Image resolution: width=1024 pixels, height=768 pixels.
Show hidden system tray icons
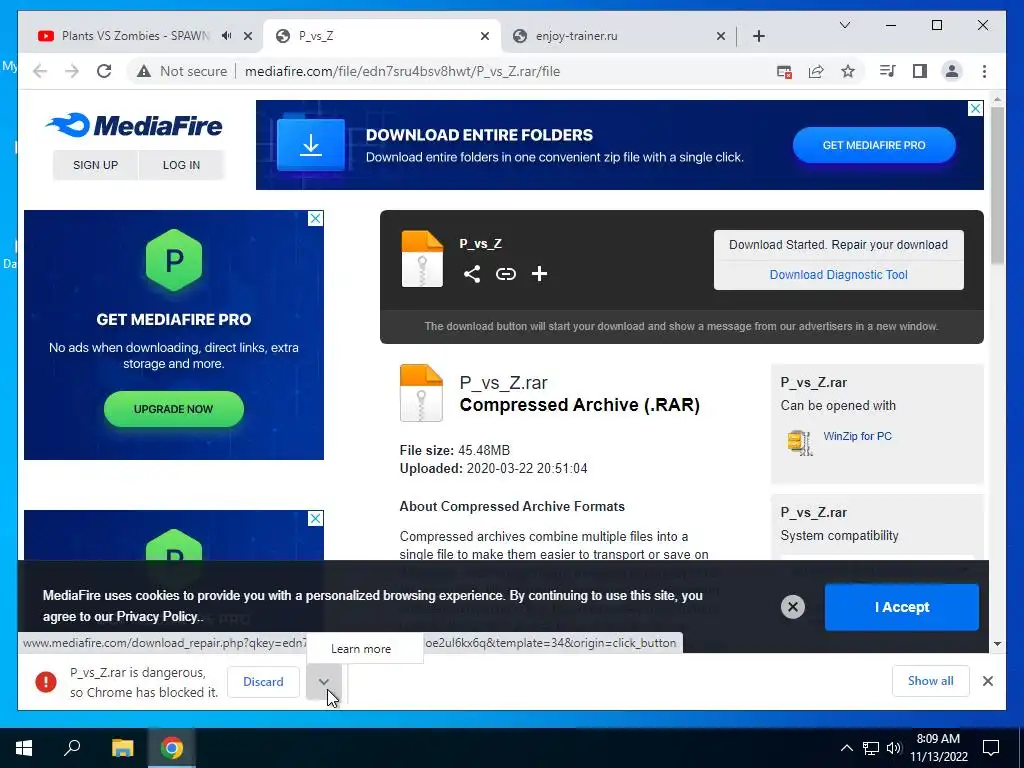pyautogui.click(x=846, y=748)
